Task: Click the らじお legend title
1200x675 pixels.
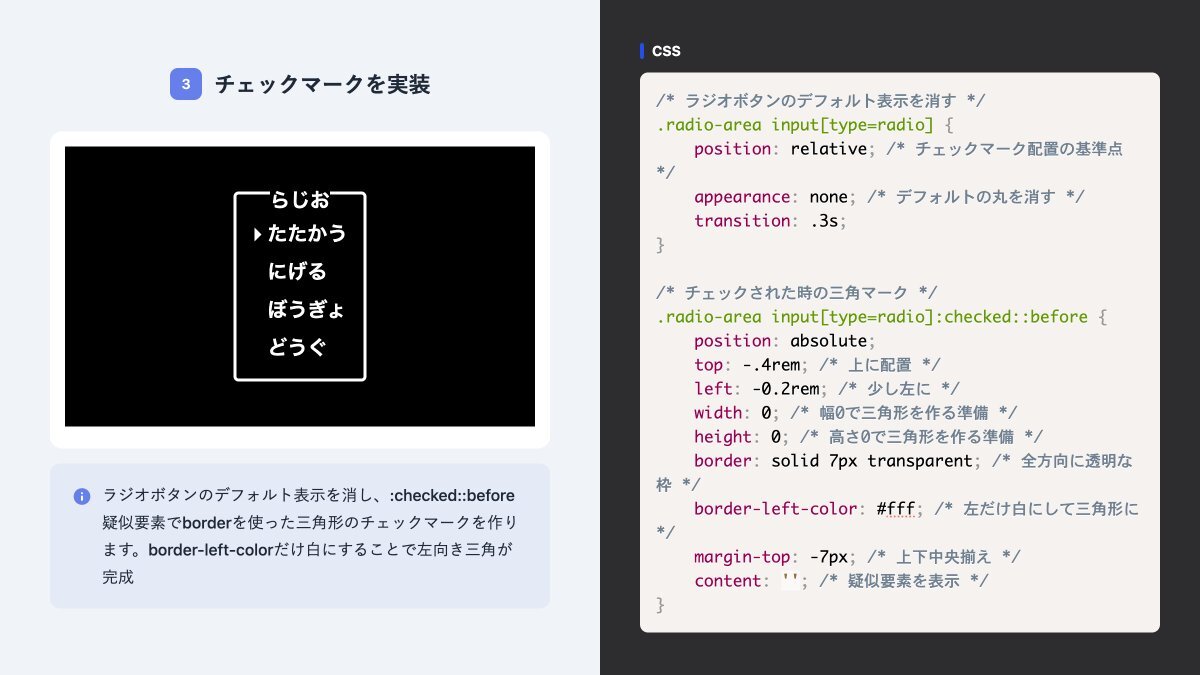Action: tap(300, 200)
